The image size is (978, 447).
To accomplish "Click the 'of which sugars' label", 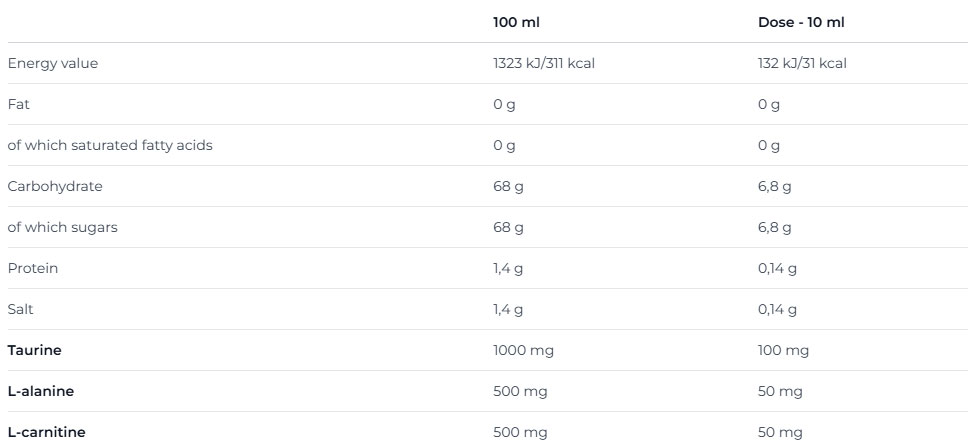I will (62, 227).
